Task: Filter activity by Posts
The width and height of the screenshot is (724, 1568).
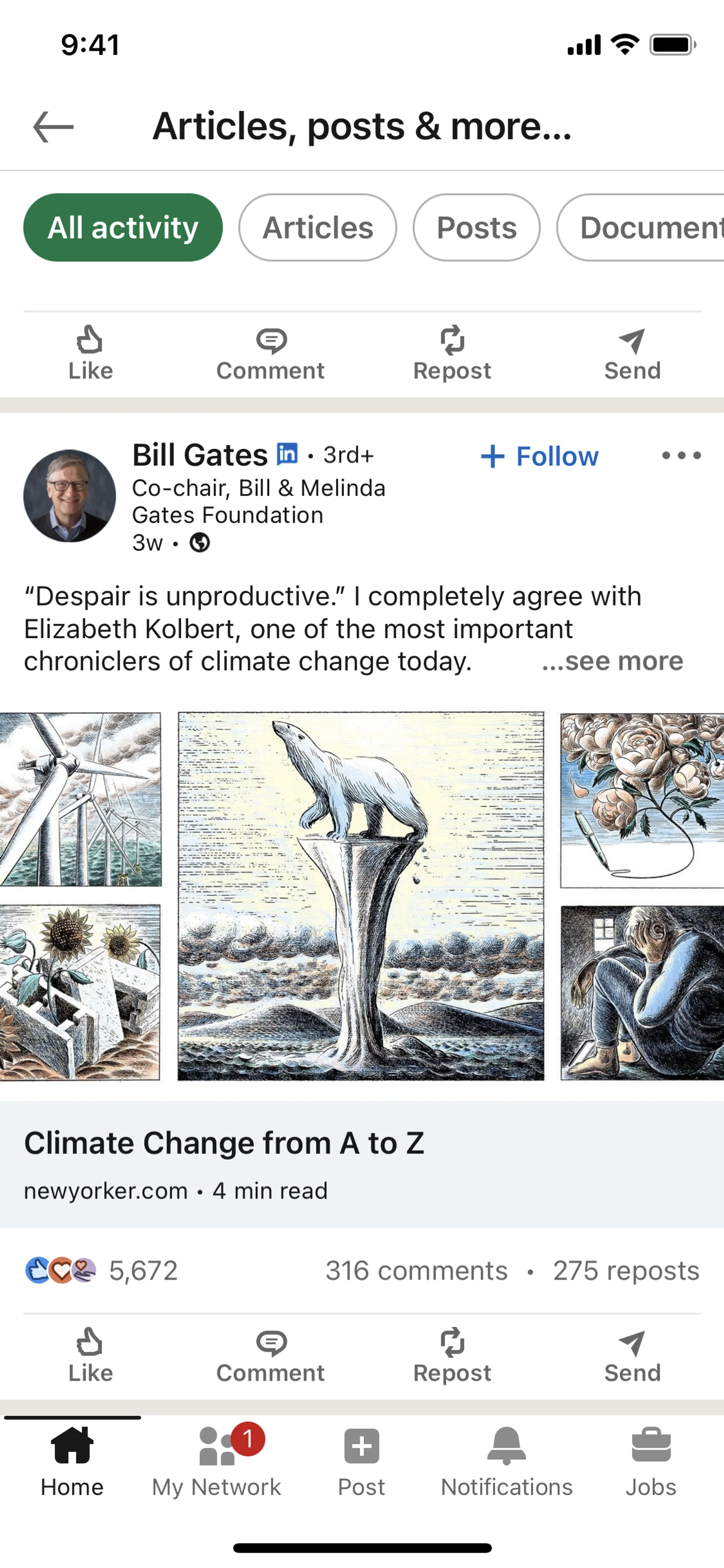Action: click(x=476, y=228)
